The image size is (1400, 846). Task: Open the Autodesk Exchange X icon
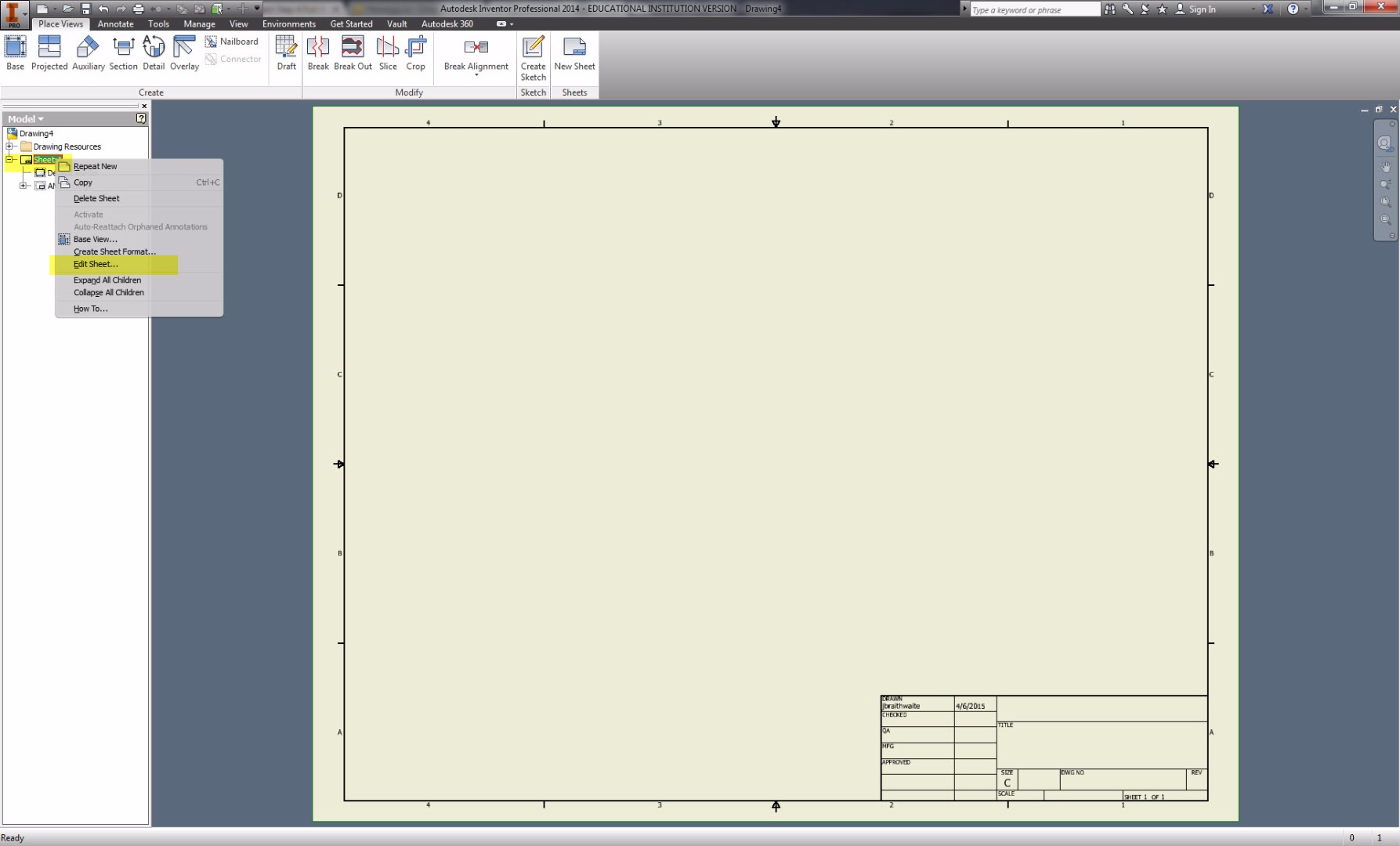(1268, 9)
